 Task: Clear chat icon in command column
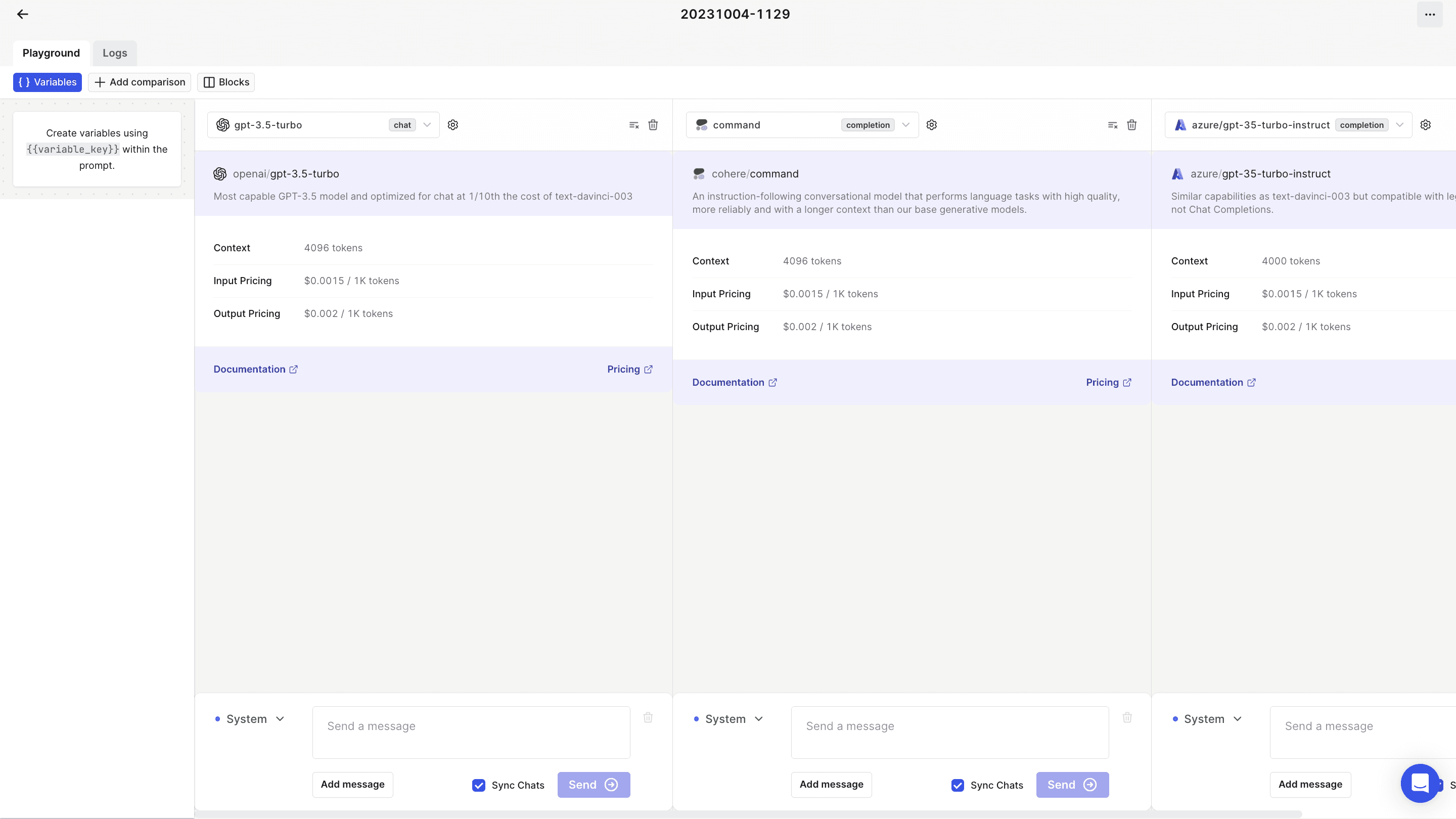click(x=1112, y=125)
